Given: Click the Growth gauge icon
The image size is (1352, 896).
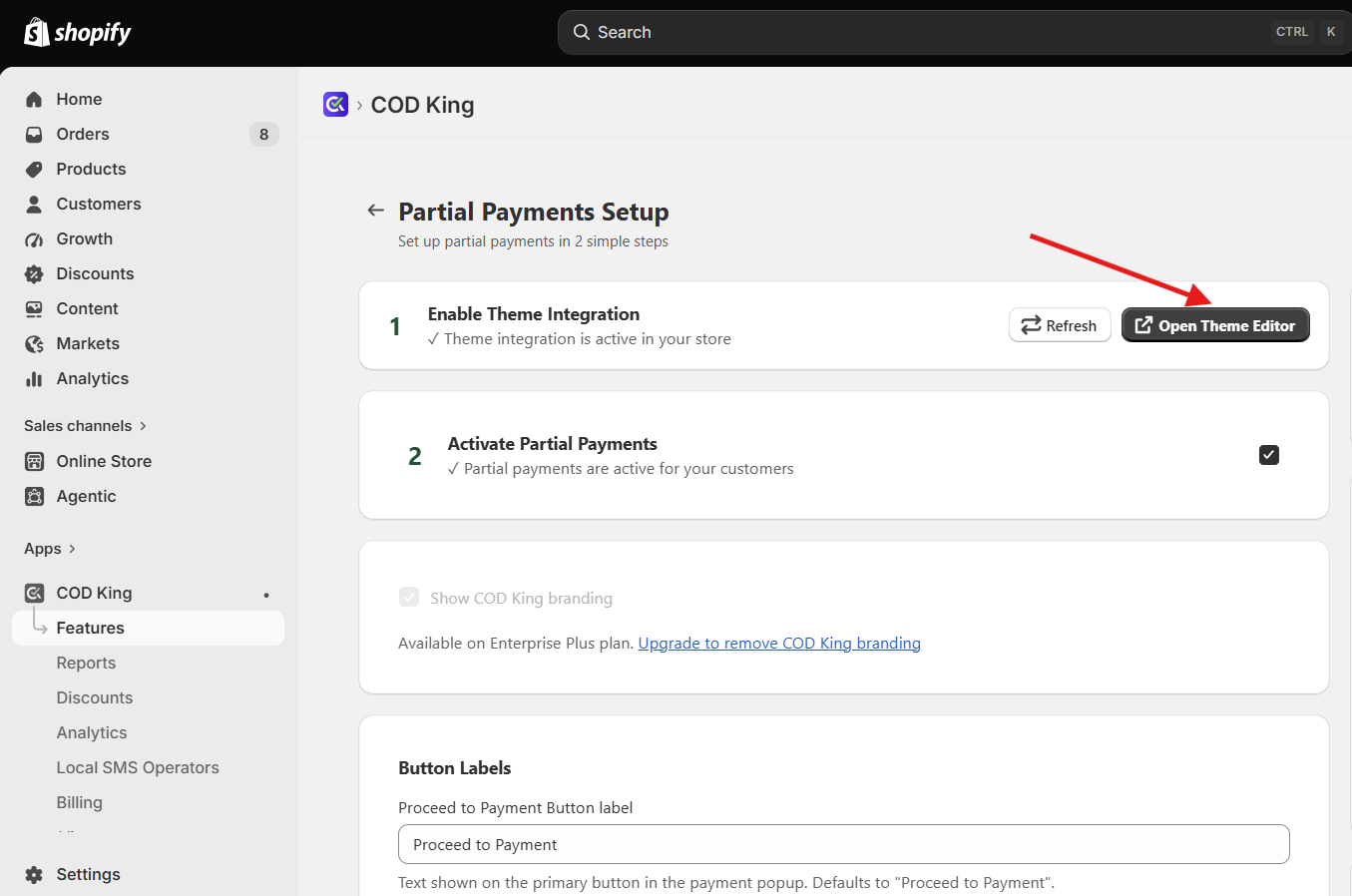Looking at the screenshot, I should click(34, 239).
